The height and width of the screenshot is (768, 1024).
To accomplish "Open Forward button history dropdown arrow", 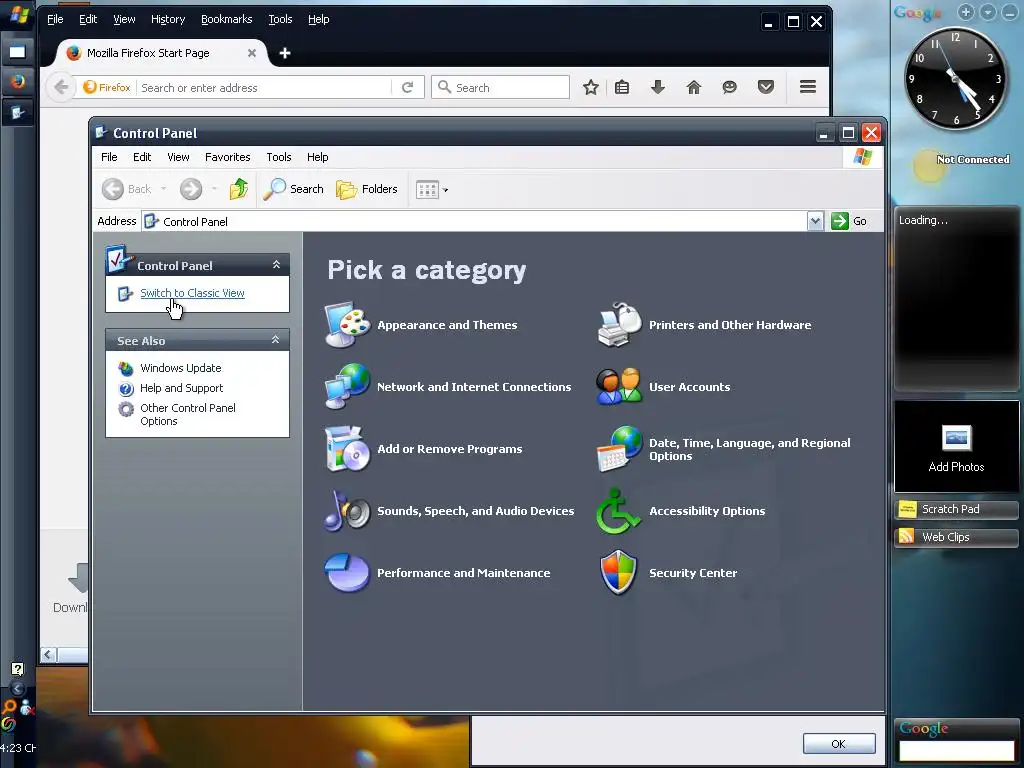I will click(x=214, y=189).
